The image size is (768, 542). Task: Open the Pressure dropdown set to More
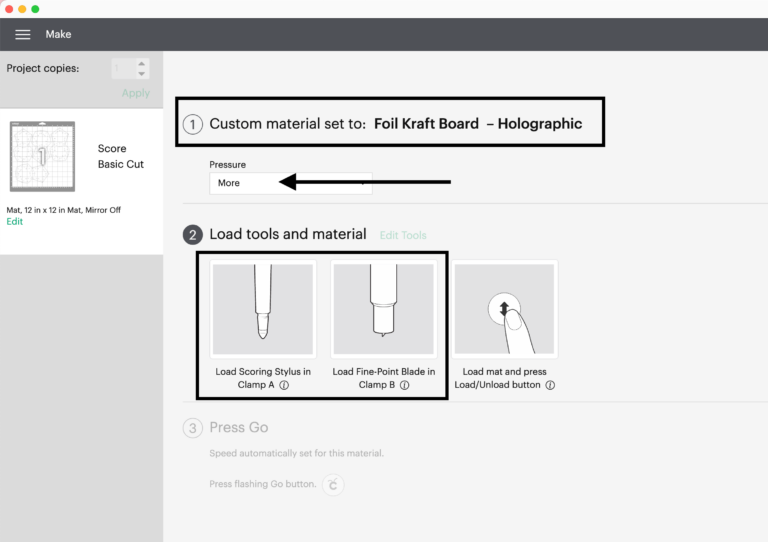tap(290, 183)
